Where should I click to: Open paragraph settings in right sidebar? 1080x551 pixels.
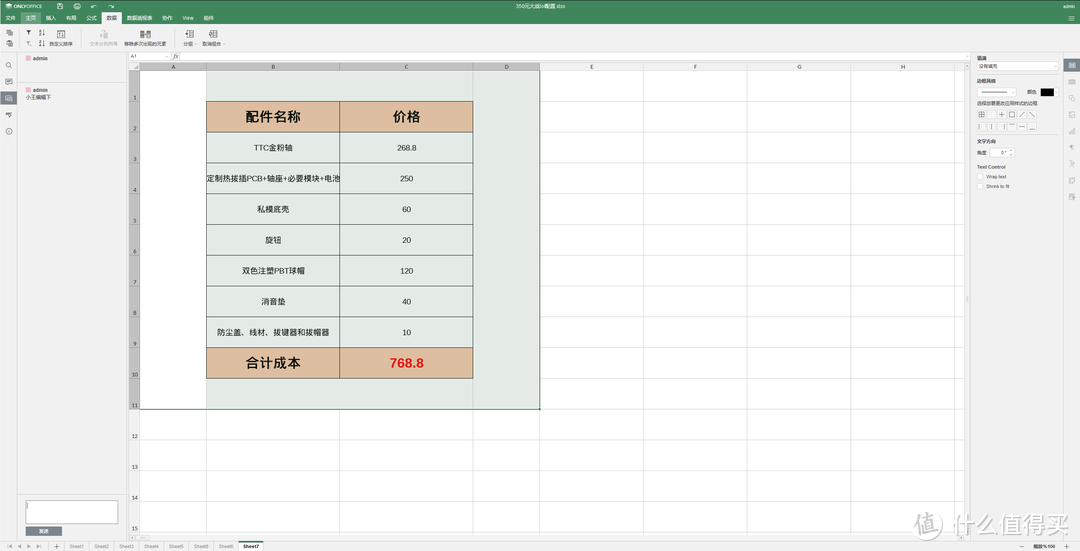[1072, 147]
